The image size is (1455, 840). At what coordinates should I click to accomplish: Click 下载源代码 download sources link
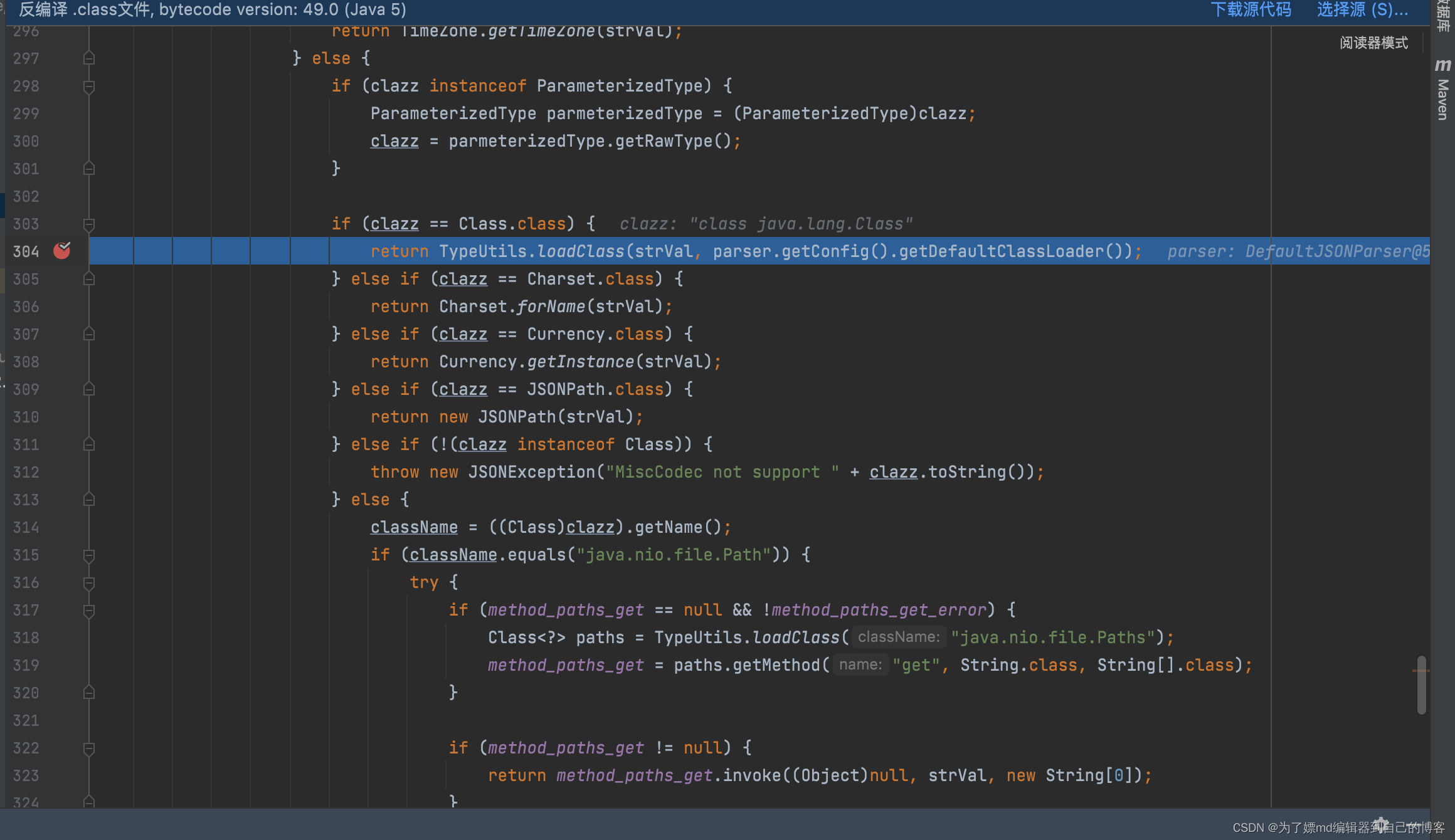(1251, 10)
